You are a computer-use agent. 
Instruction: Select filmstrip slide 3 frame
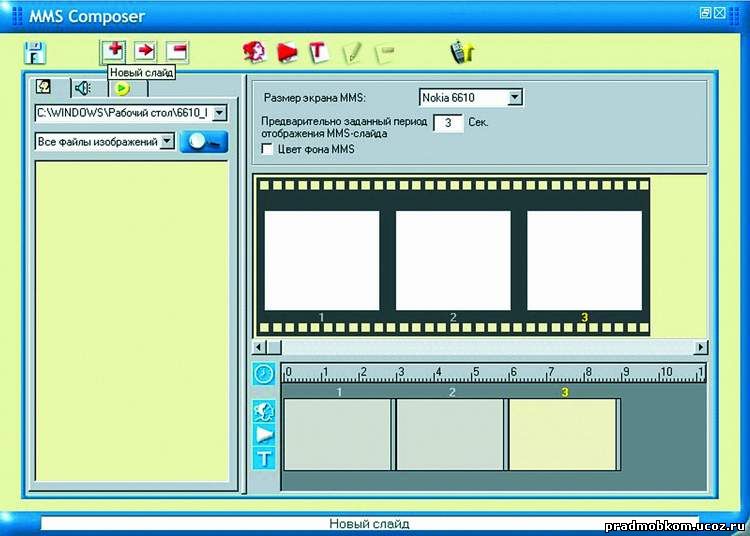click(x=585, y=261)
